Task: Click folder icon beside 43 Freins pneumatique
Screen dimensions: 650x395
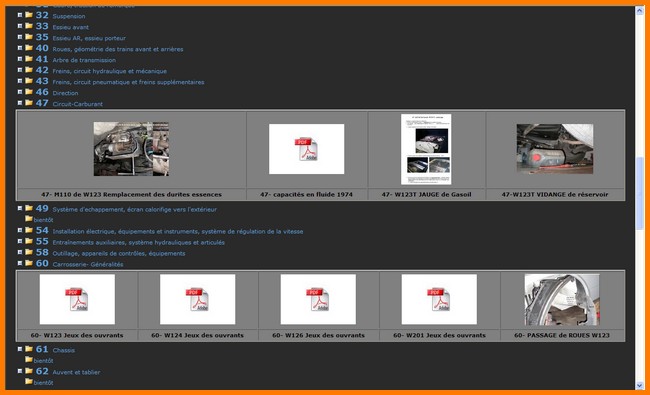Action: tap(29, 81)
